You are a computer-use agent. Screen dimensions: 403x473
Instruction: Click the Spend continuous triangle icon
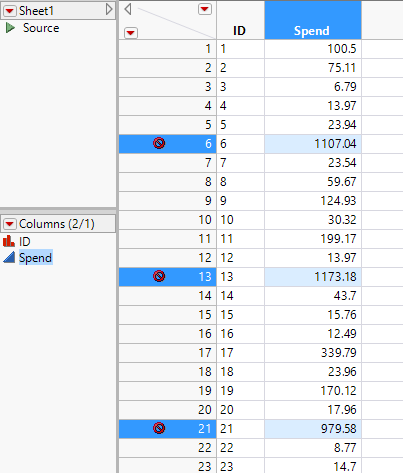pos(9,257)
